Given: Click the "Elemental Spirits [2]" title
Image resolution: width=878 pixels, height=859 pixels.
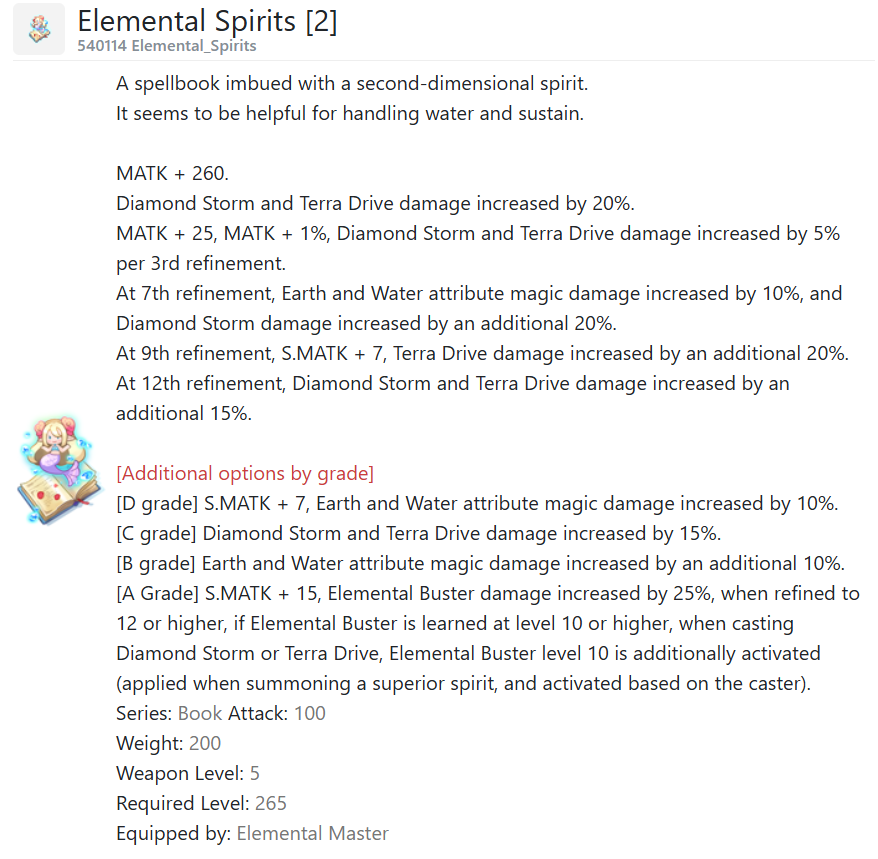Looking at the screenshot, I should click(x=207, y=21).
